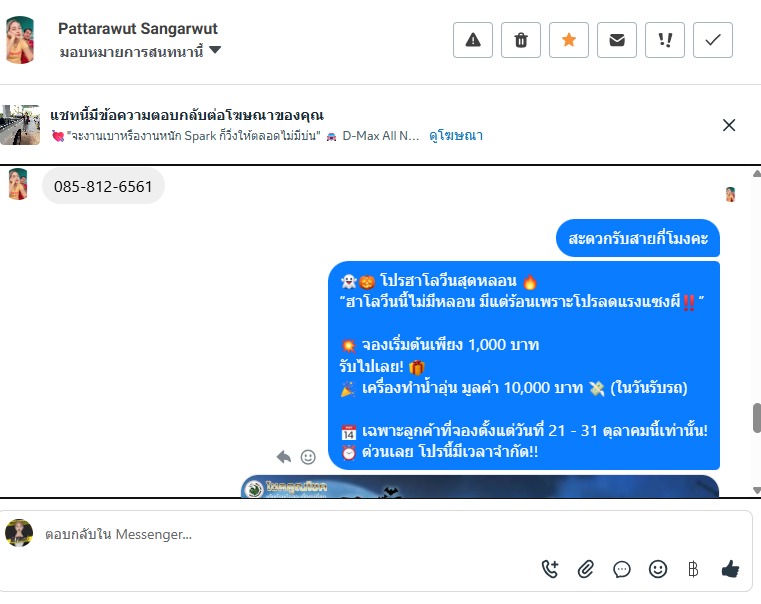Click the spam warning triangle icon

pyautogui.click(x=473, y=40)
